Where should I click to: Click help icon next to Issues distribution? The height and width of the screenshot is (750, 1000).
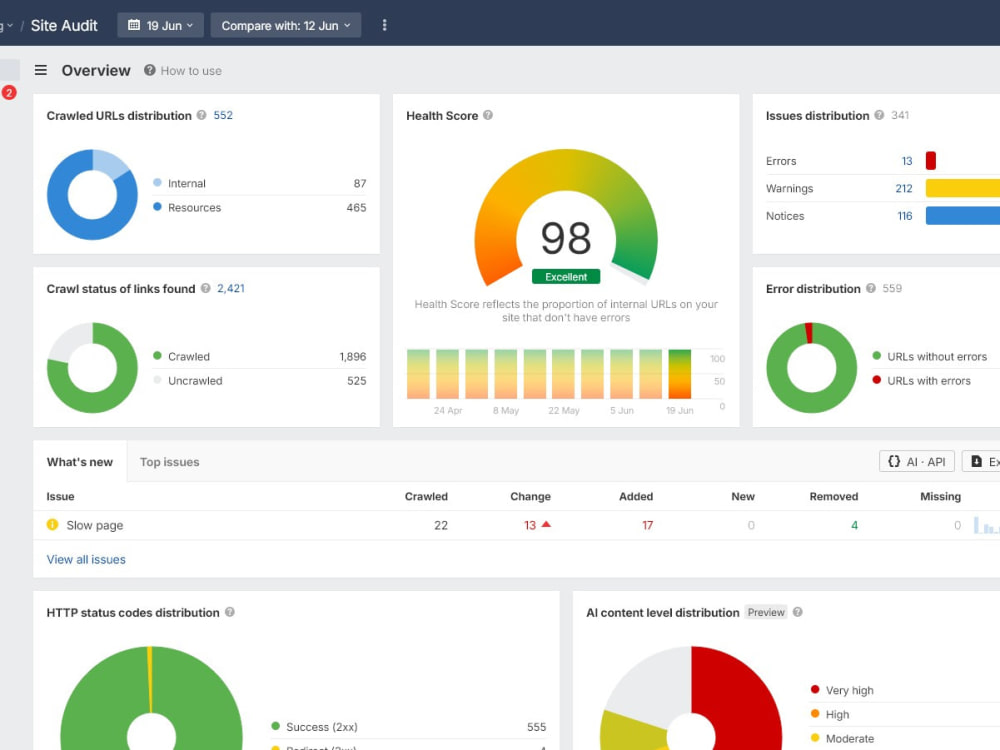pos(879,115)
